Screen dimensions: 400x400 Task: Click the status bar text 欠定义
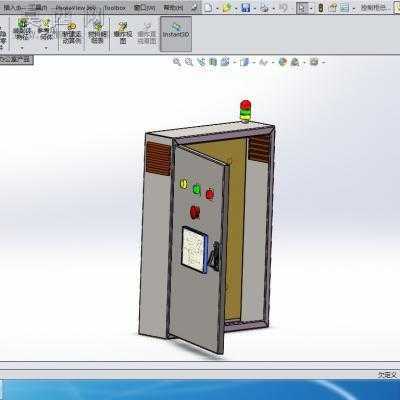tap(388, 375)
